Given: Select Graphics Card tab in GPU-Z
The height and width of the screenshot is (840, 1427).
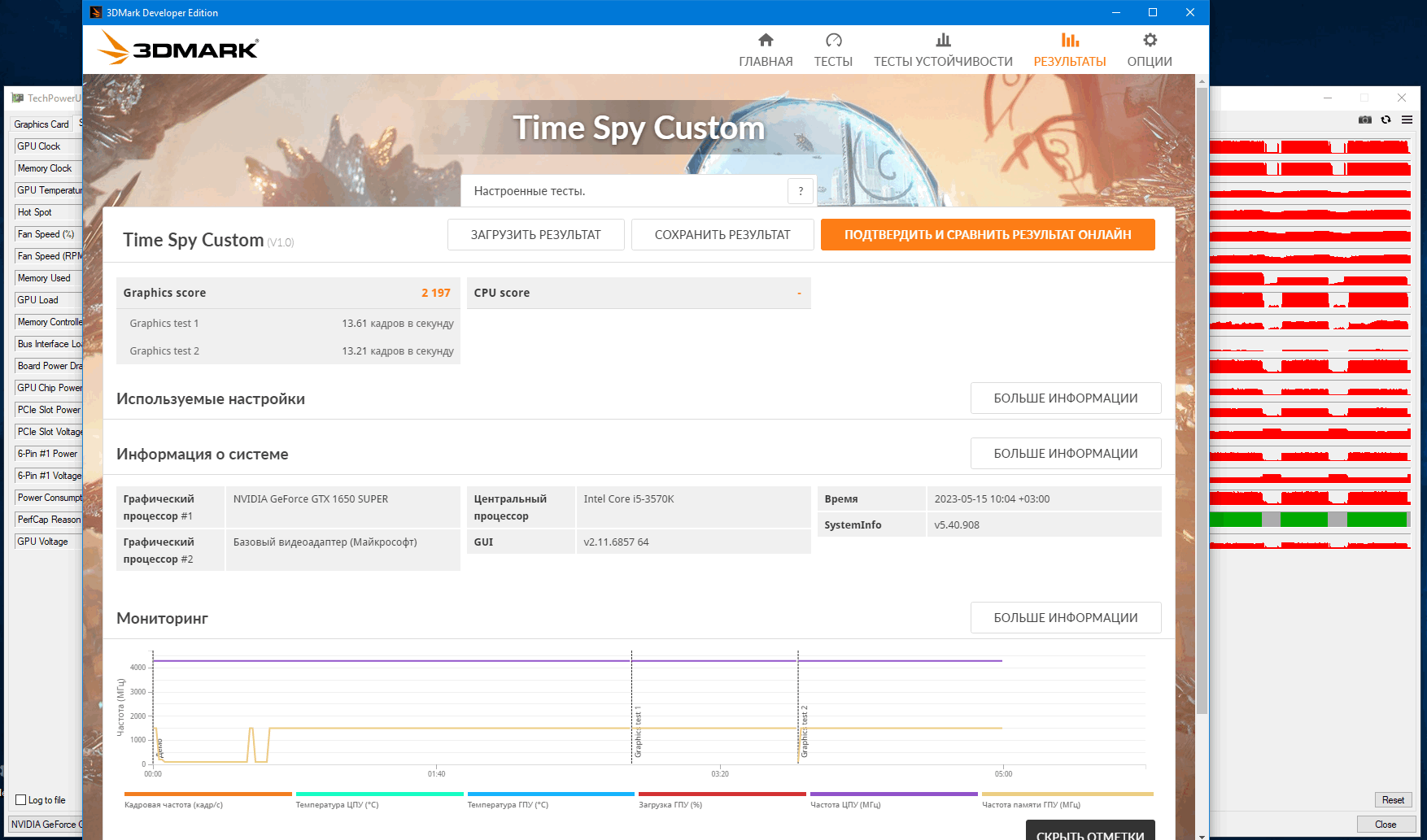Looking at the screenshot, I should (41, 124).
